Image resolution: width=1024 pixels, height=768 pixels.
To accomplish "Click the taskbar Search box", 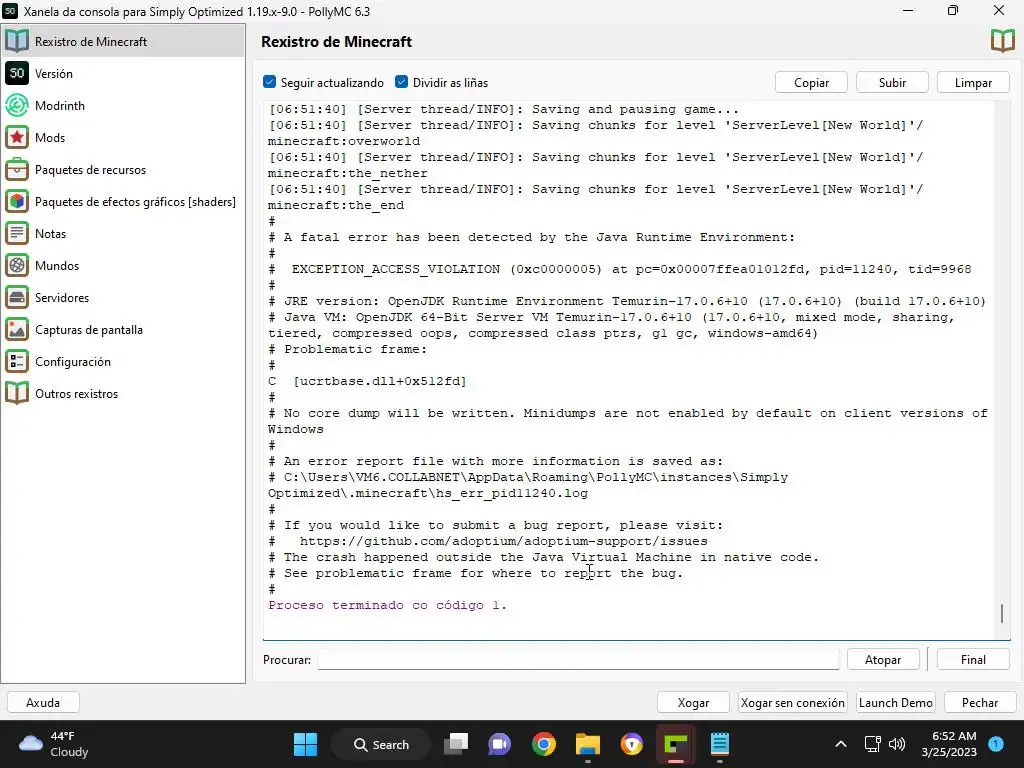I will (x=381, y=744).
